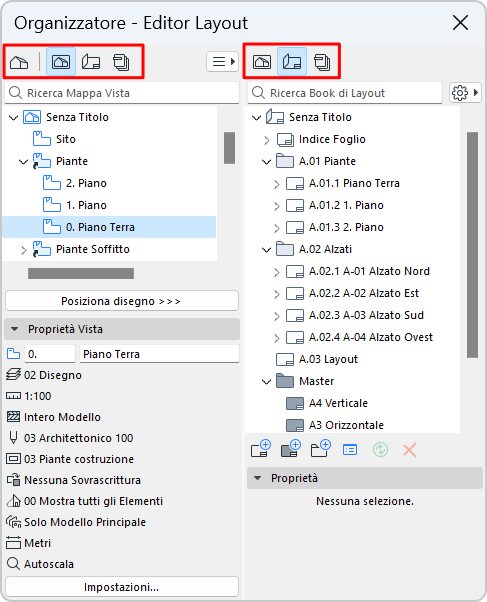This screenshot has width=487, height=602.
Task: Show Layout Book in left pane toolbar
Action: pos(91,62)
